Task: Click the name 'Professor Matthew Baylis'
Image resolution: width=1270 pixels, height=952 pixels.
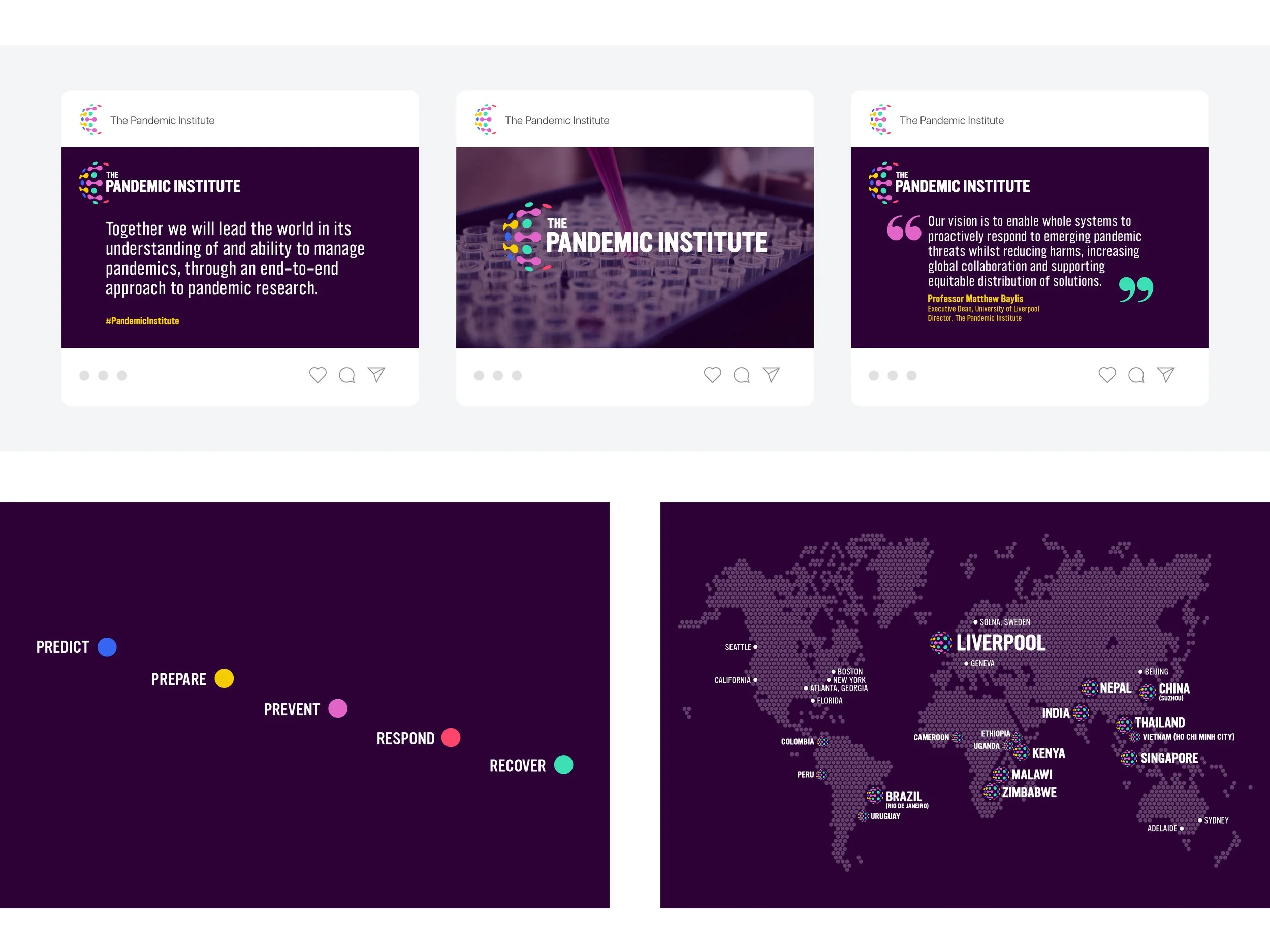Action: (975, 299)
